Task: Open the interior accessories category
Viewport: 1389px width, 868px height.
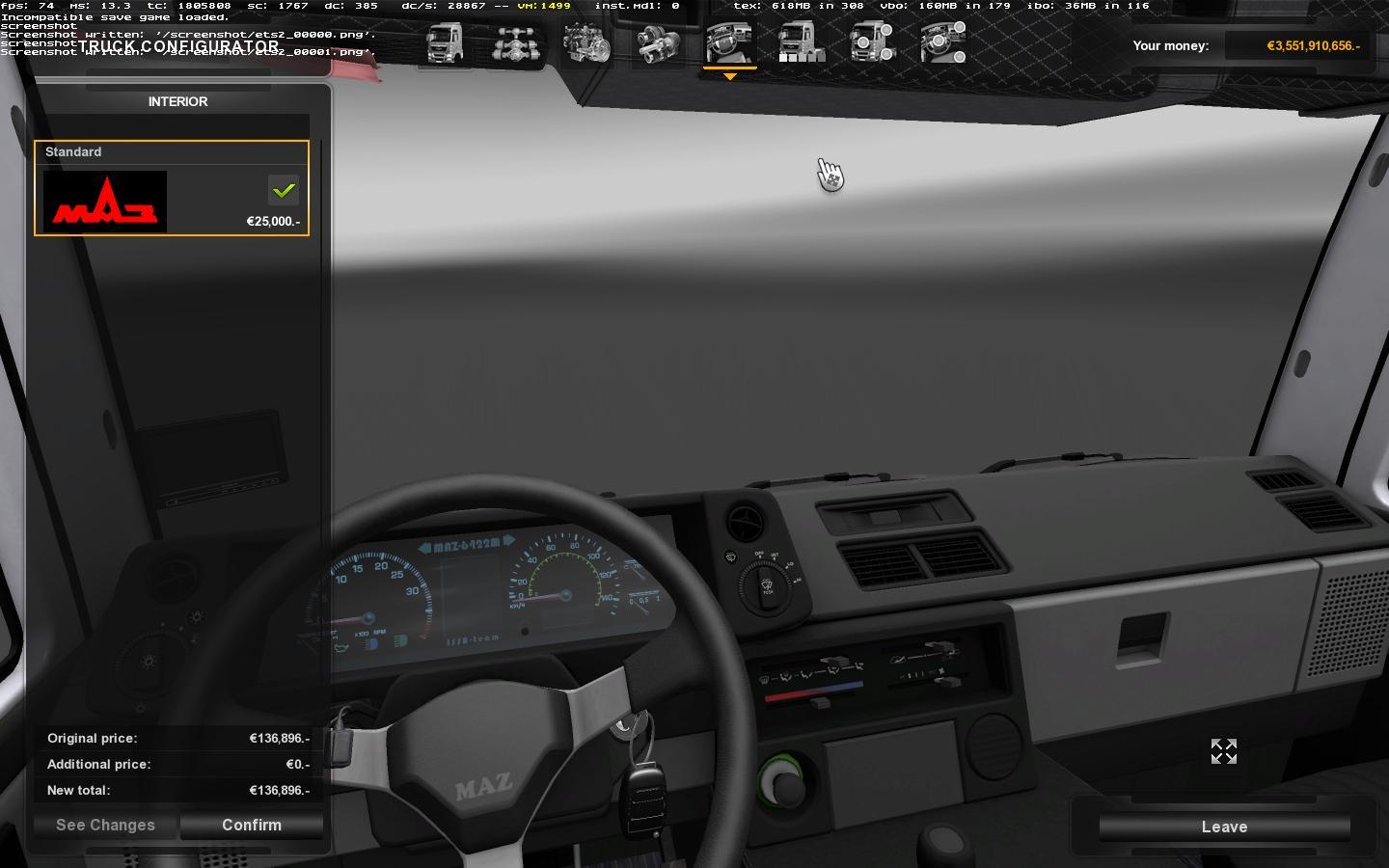Action: pyautogui.click(x=942, y=43)
